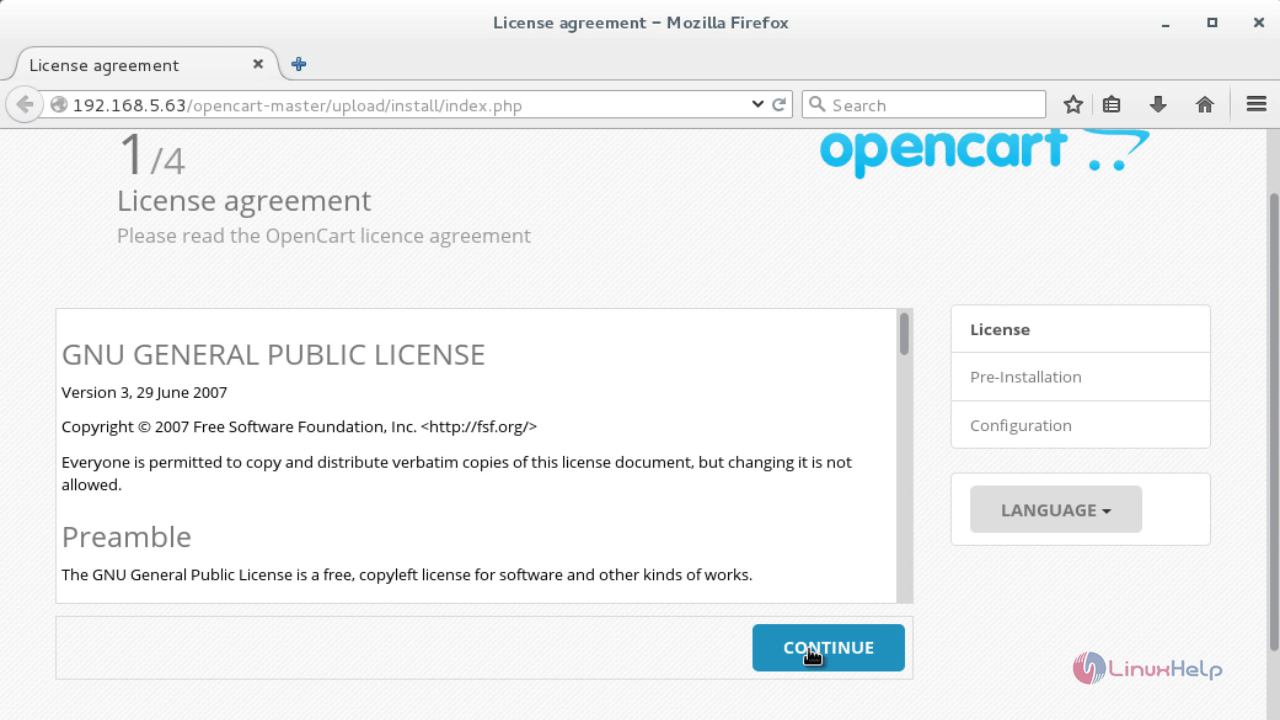This screenshot has width=1280, height=720.
Task: Click the text 'Version 3, 29 June 2007'
Action: tap(144, 393)
